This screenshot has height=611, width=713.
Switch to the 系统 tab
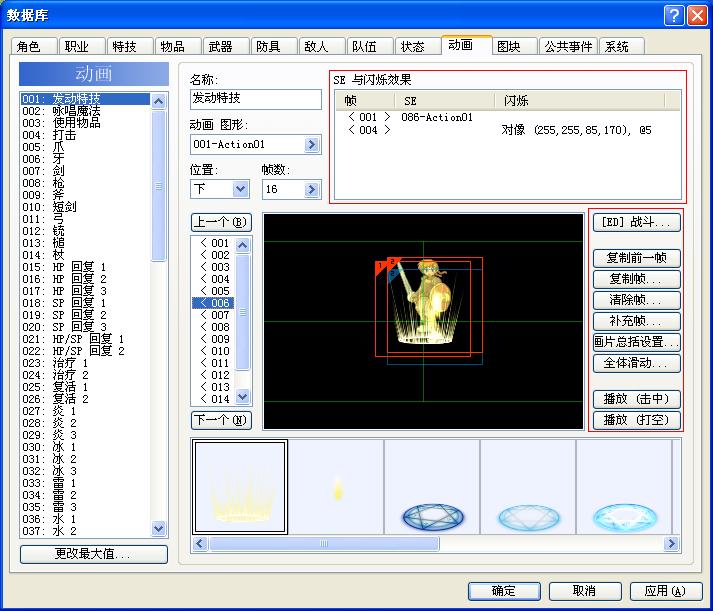[x=622, y=46]
